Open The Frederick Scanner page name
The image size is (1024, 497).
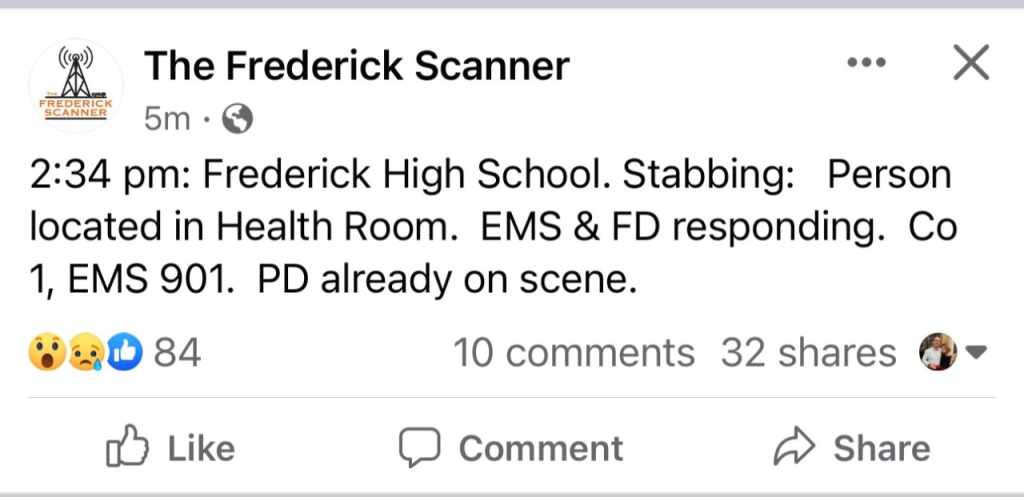357,66
